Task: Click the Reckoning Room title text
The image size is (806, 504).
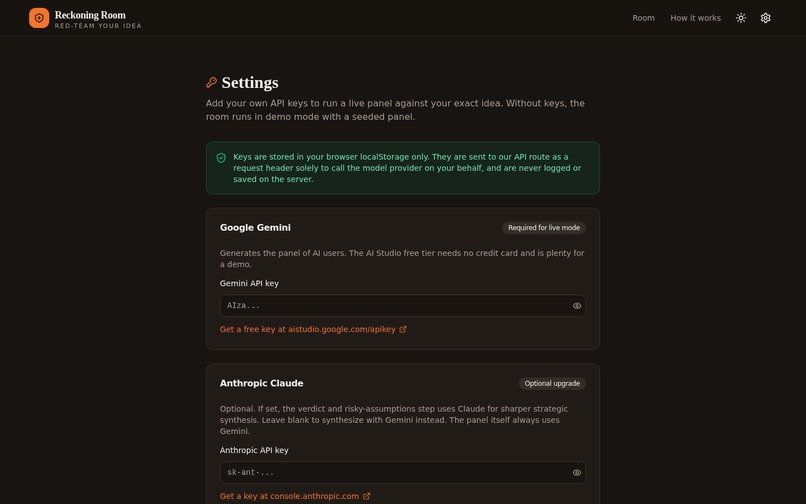Action: pyautogui.click(x=90, y=15)
